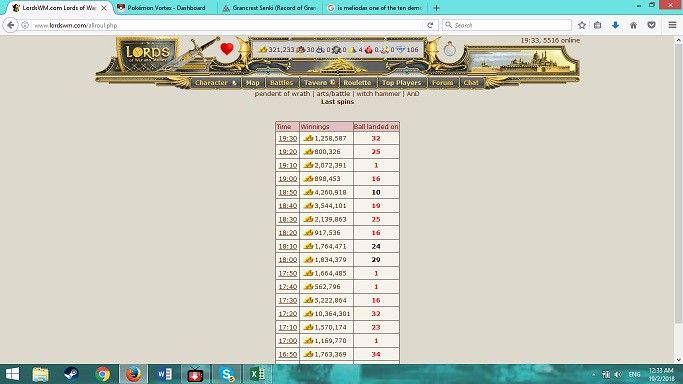Image resolution: width=683 pixels, height=384 pixels.
Task: Click the red heart health icon
Action: click(227, 49)
